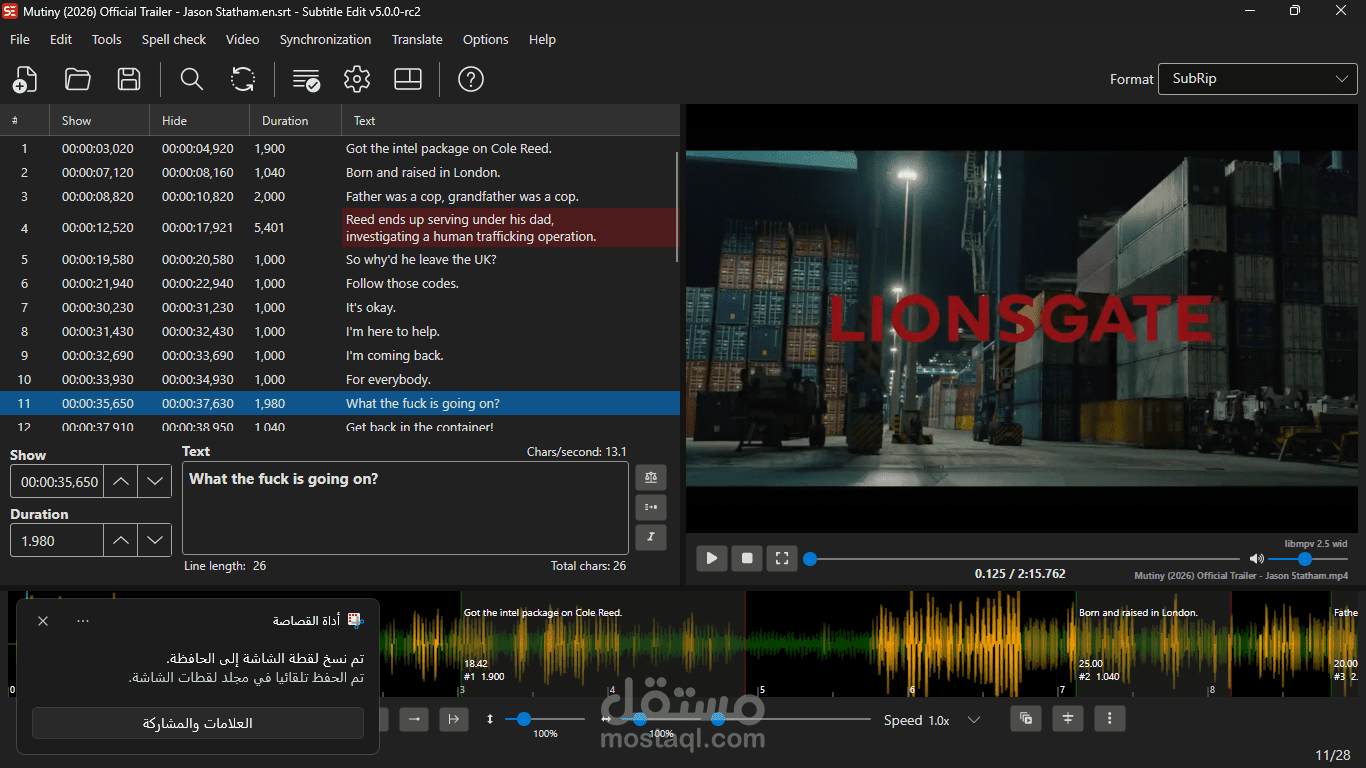
Task: Click the volume slider handle
Action: click(x=1305, y=559)
